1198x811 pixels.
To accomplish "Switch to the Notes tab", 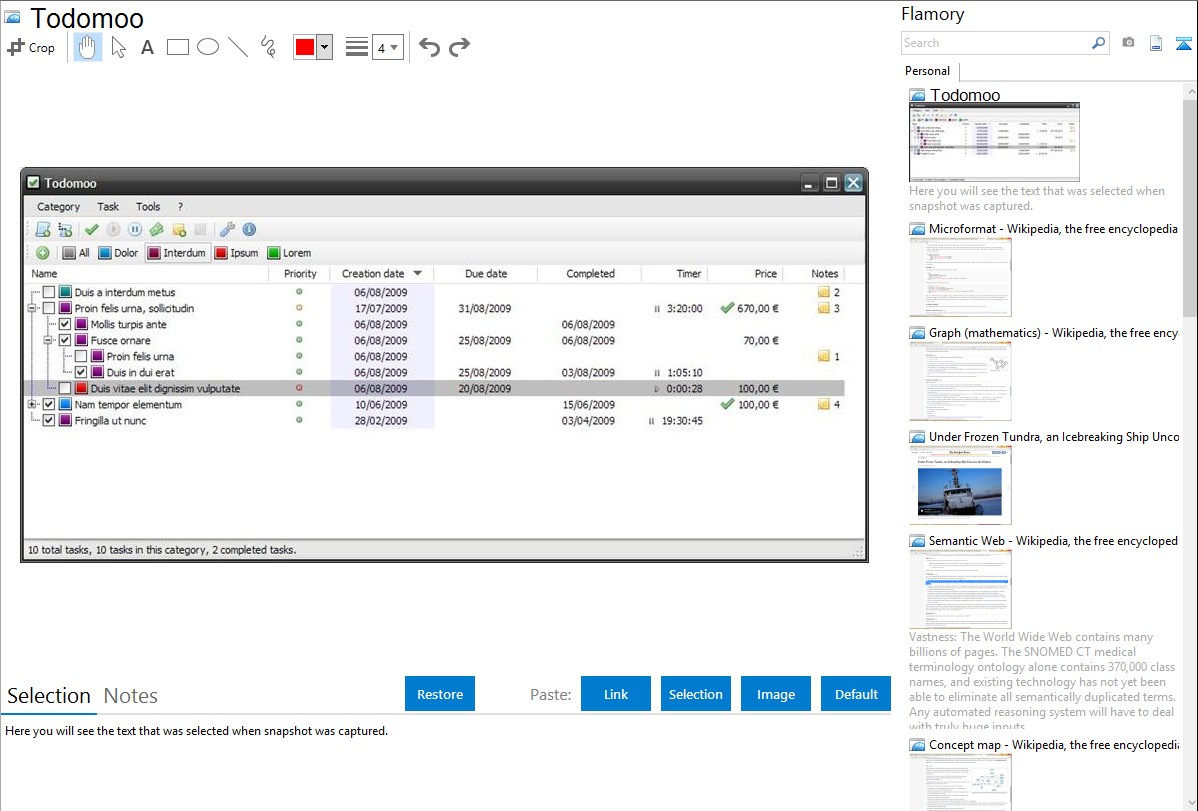I will (x=131, y=696).
